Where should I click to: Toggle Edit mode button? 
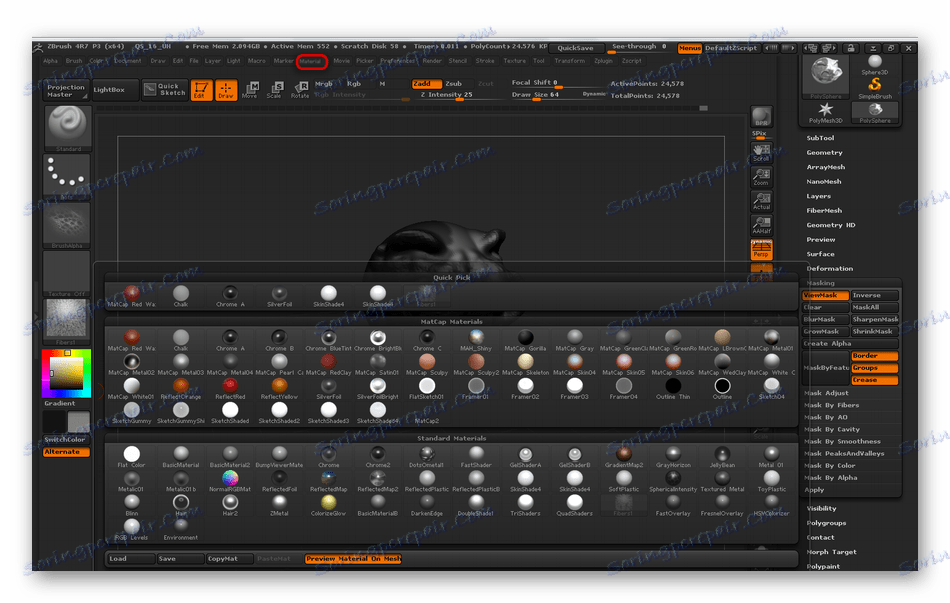point(201,90)
